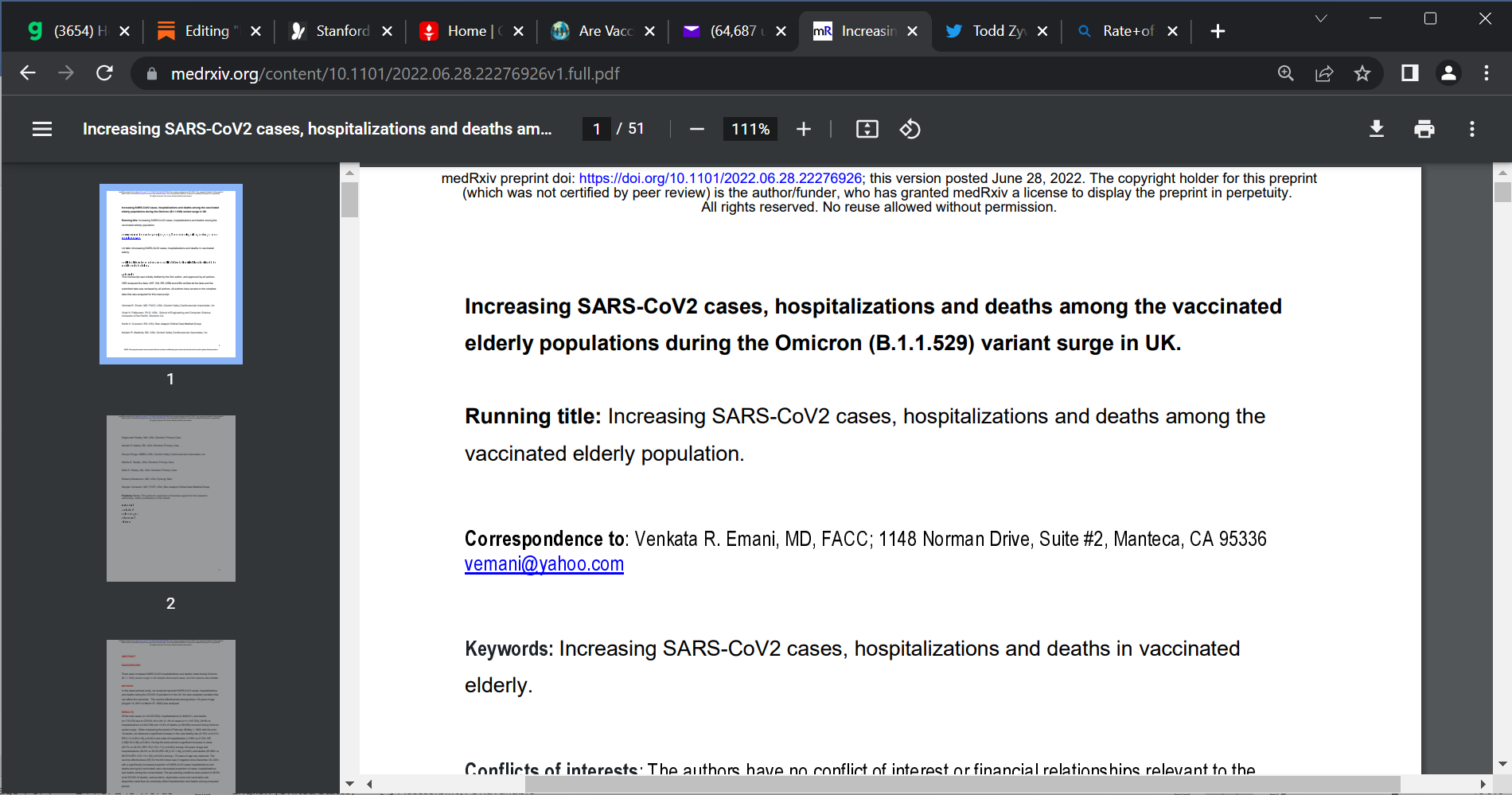Image resolution: width=1512 pixels, height=795 pixels.
Task: Rotate the PDF counterclockwise
Action: tap(910, 129)
